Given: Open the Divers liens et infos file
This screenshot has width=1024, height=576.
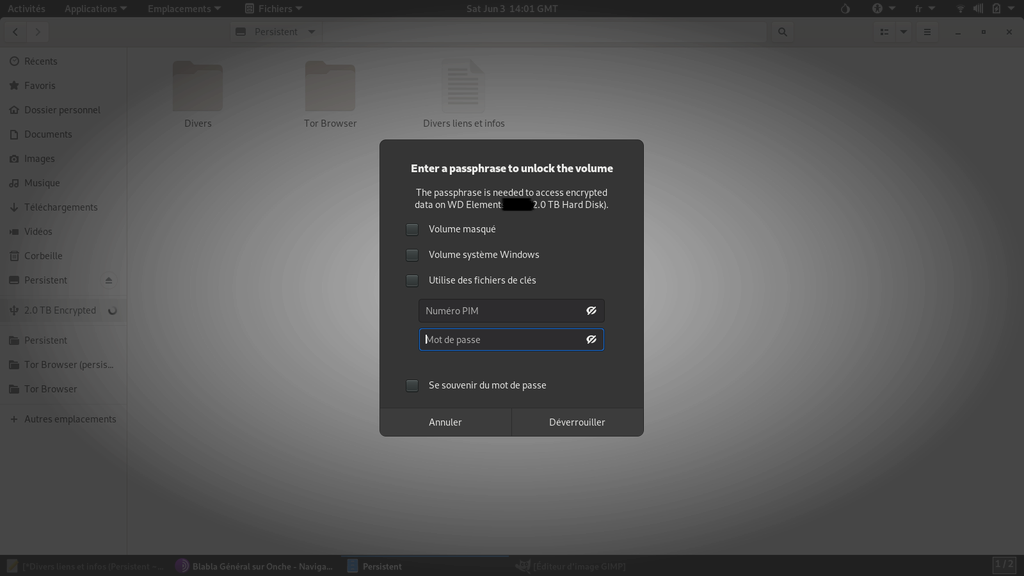Looking at the screenshot, I should [463, 88].
